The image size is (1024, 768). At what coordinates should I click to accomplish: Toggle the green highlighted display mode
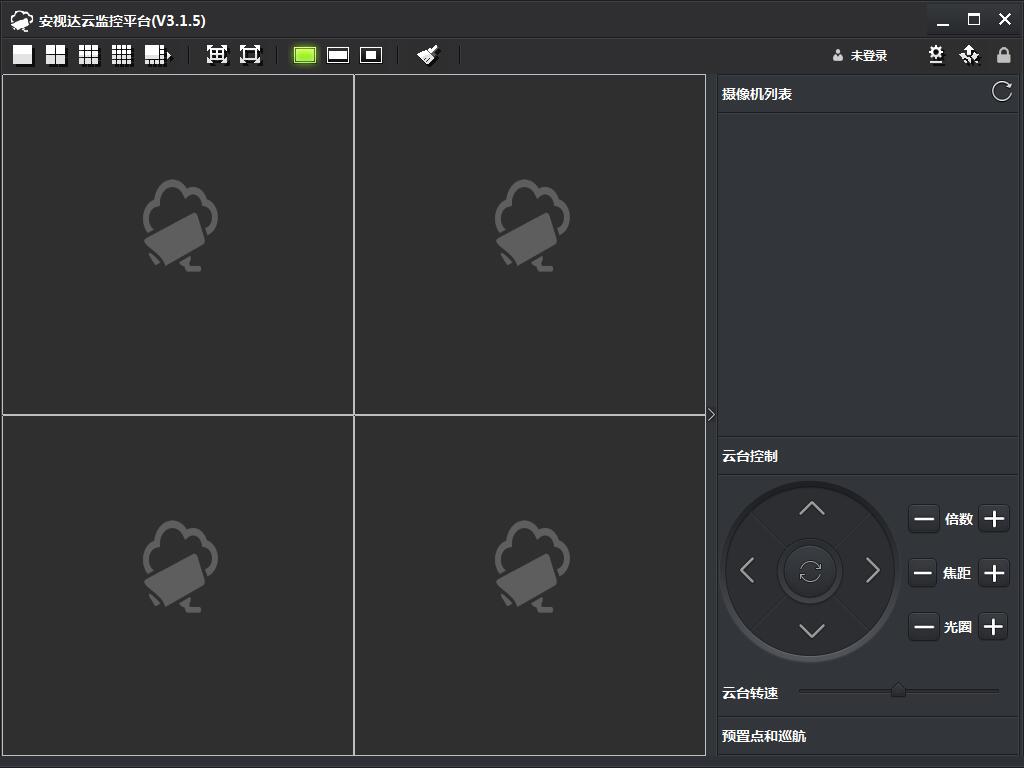click(305, 55)
